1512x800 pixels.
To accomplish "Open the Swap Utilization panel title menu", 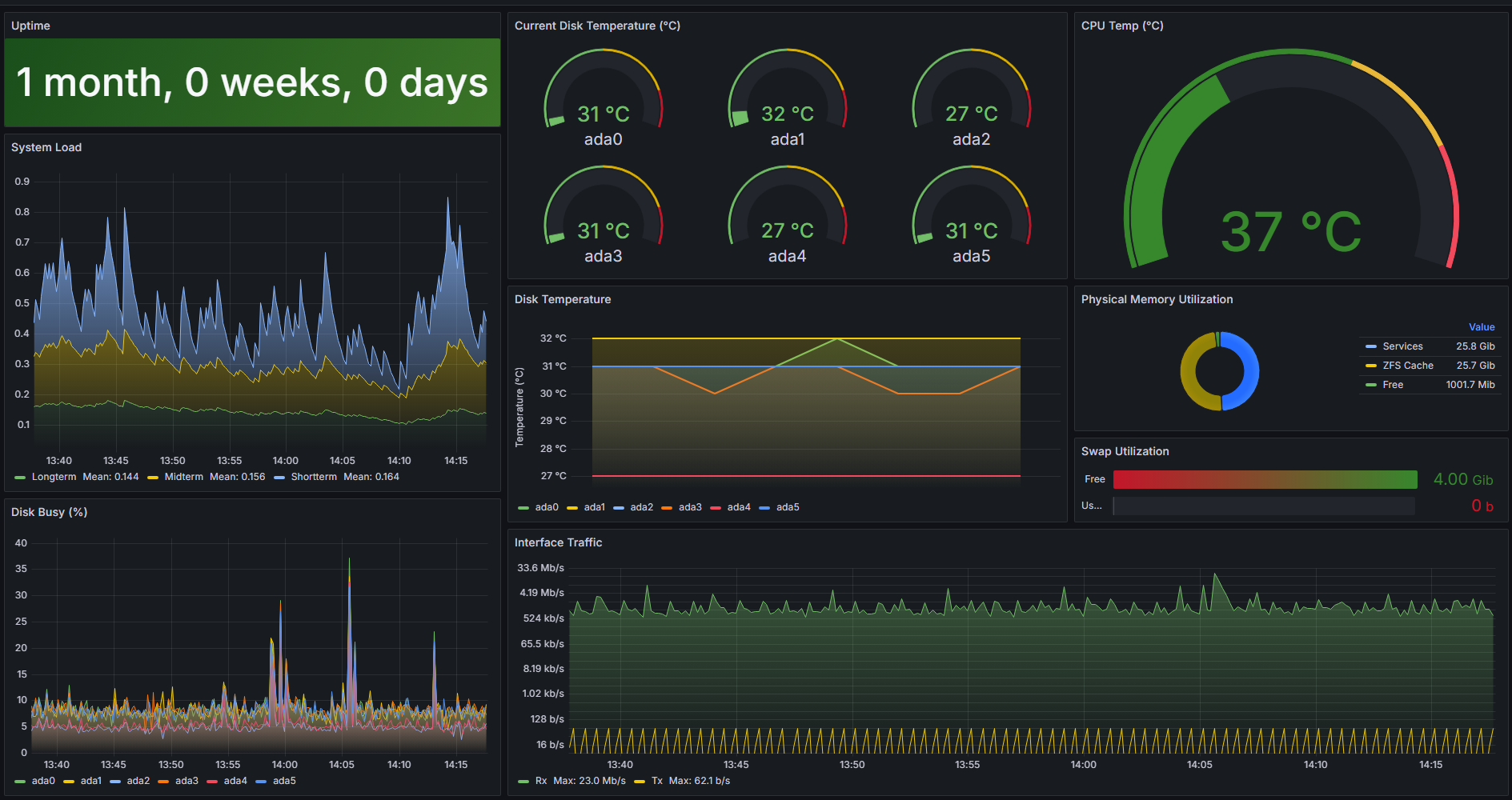I will [1125, 451].
